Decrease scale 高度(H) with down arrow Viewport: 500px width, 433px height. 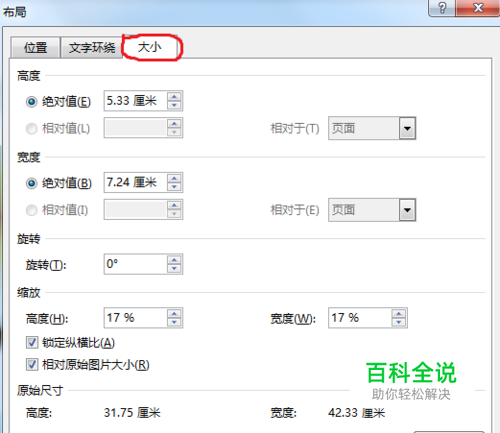174,322
